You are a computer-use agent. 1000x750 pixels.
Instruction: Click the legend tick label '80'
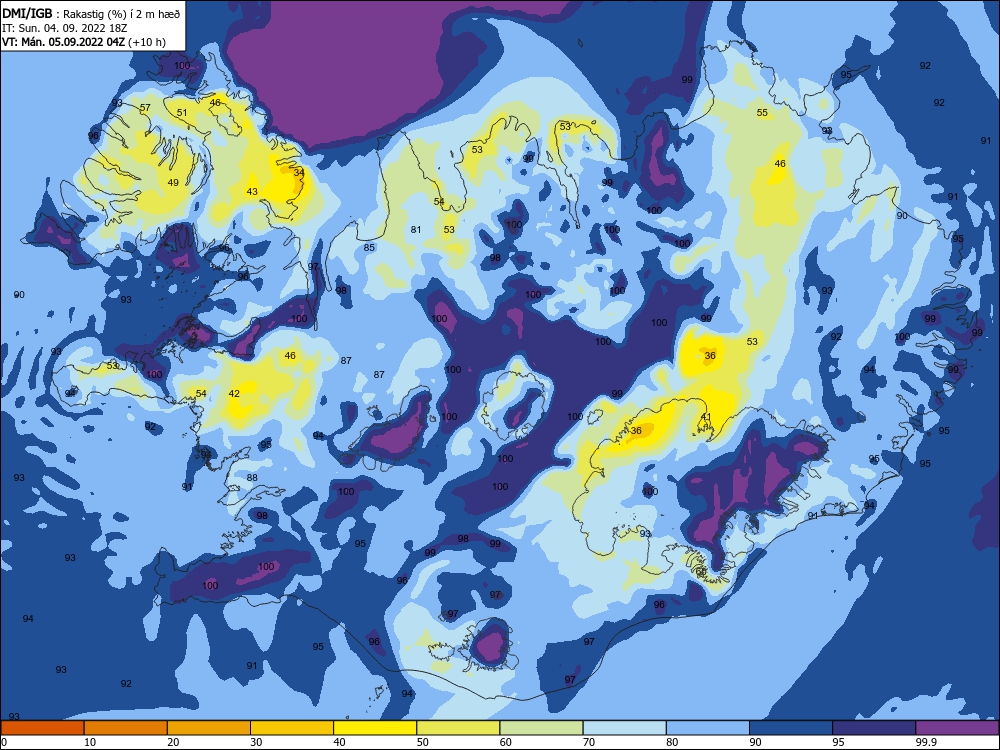click(672, 742)
